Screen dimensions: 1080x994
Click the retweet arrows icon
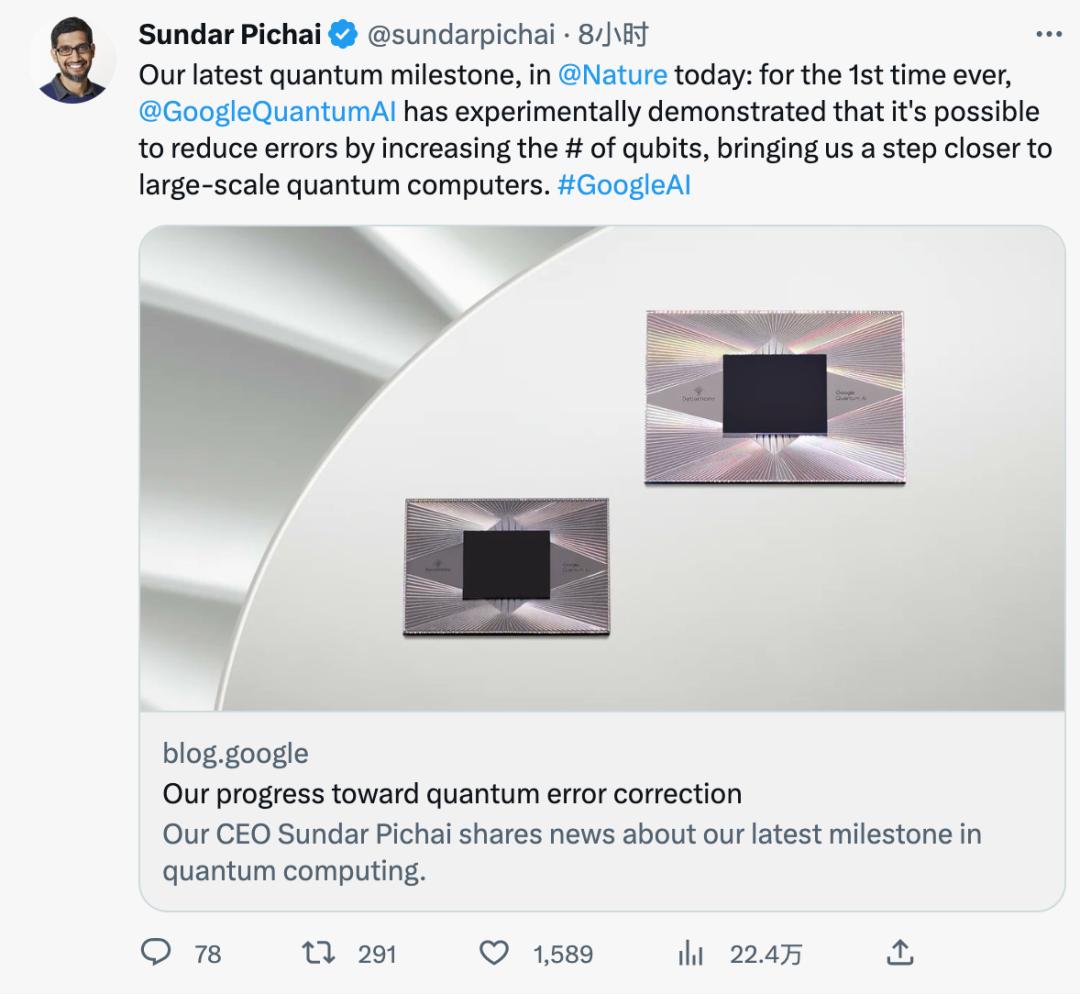point(319,952)
